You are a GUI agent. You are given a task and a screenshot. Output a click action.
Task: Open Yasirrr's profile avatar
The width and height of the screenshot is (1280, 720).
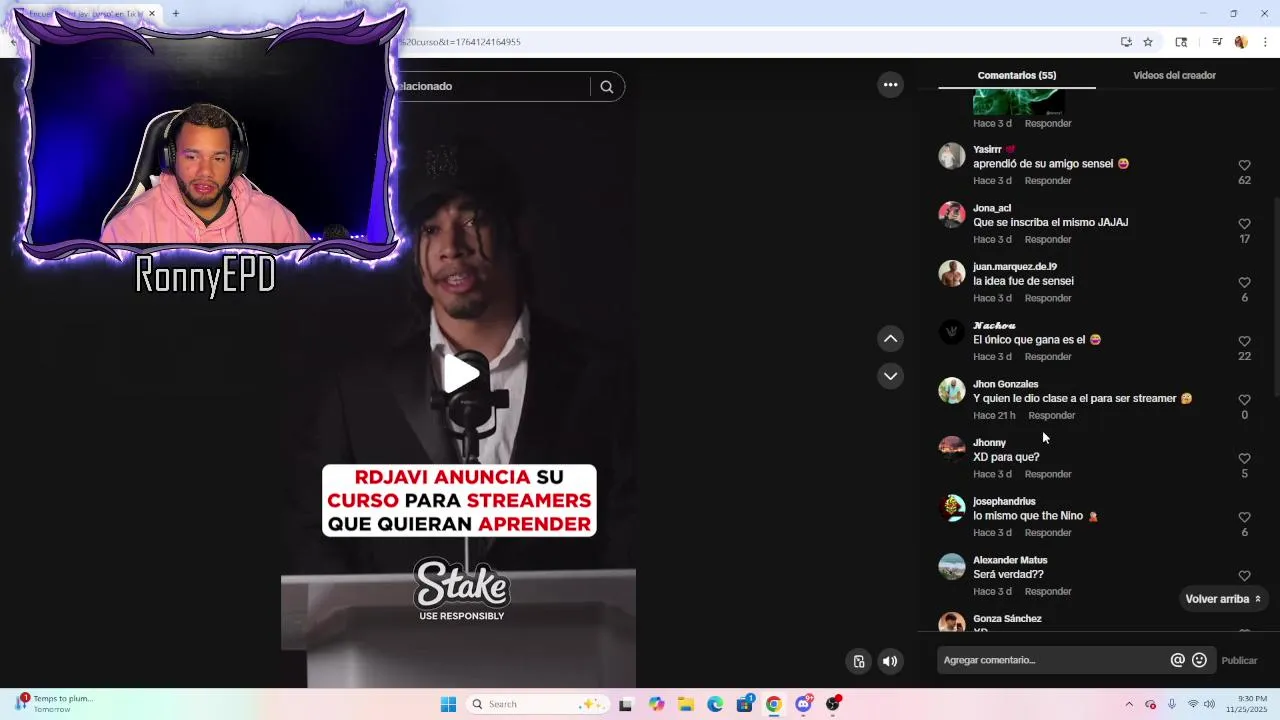[952, 156]
